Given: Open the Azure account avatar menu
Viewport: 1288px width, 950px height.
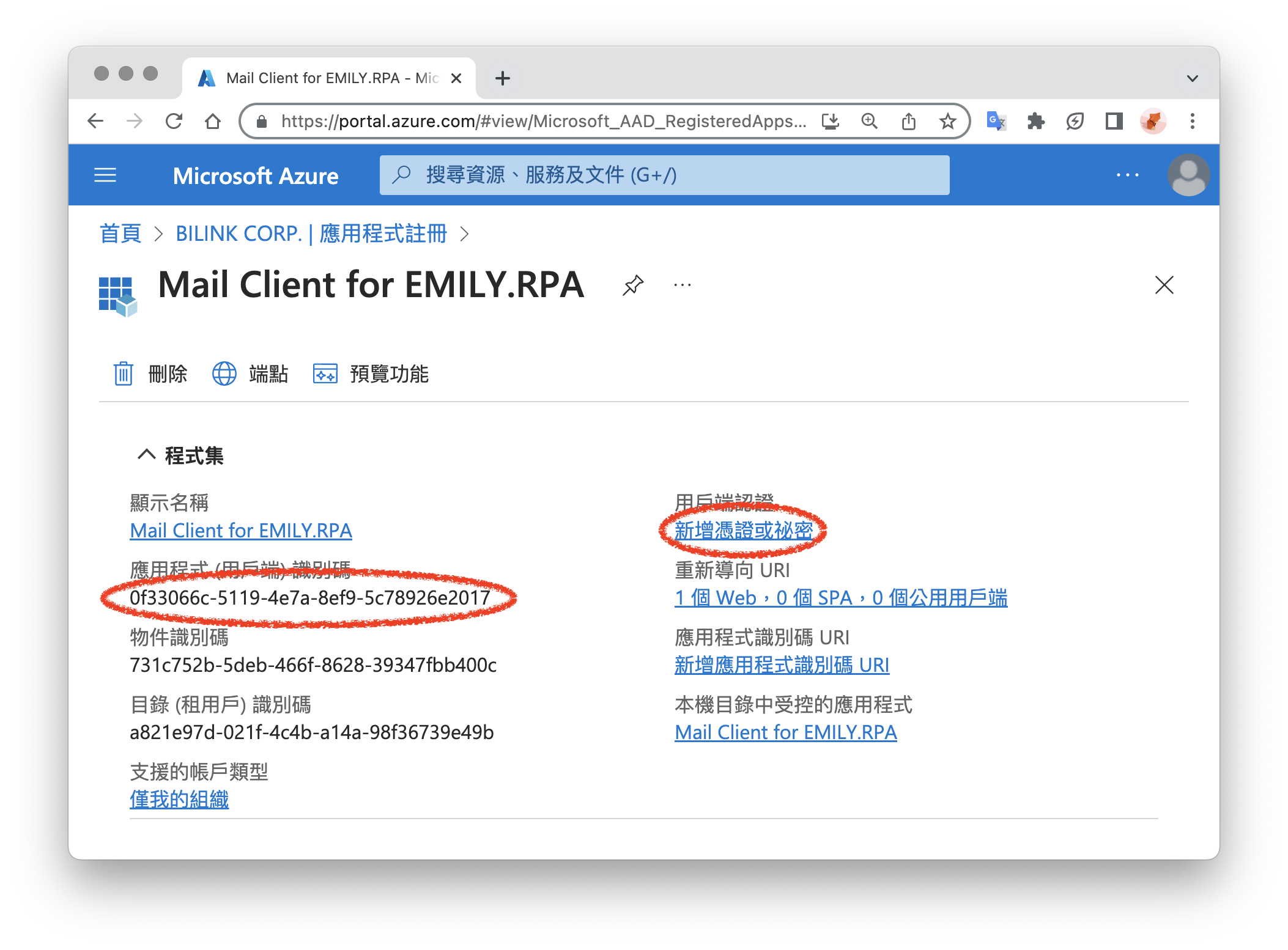Looking at the screenshot, I should [1188, 175].
